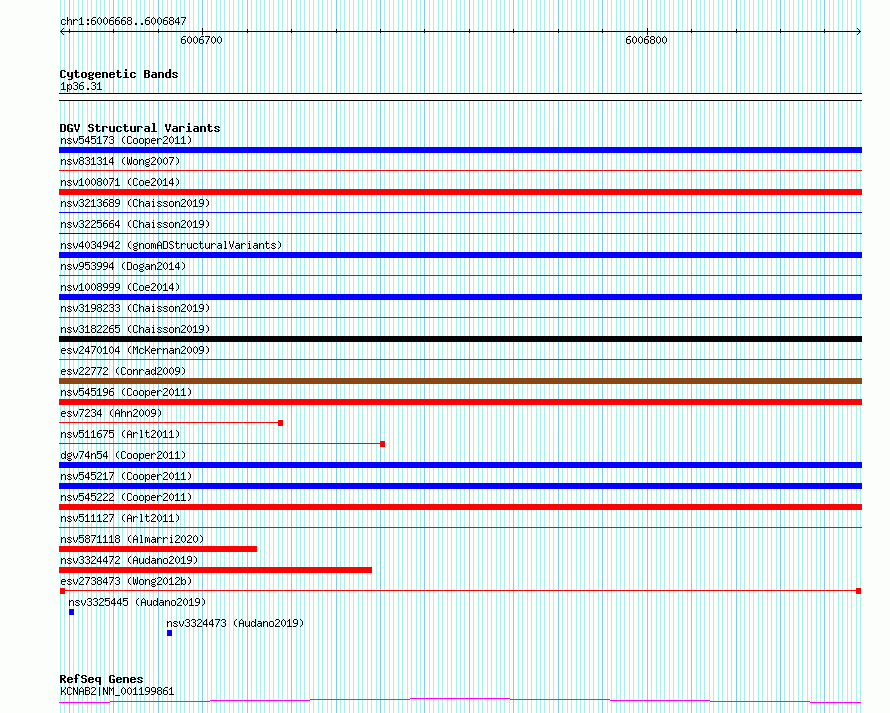Click the 1p36.31 band label
The height and width of the screenshot is (713, 890).
[x=81, y=87]
